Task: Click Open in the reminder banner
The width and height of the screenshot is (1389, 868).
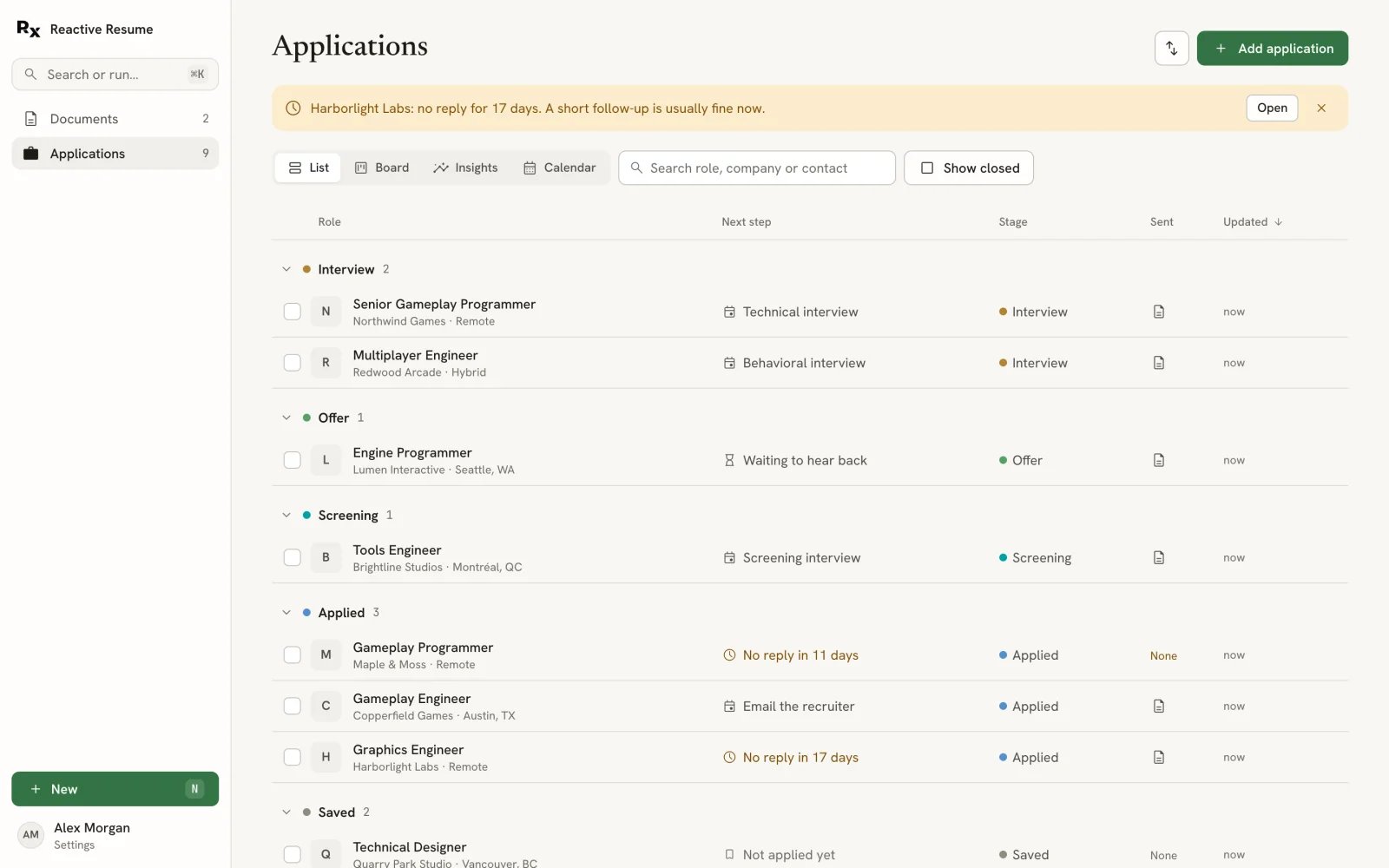Action: [x=1272, y=108]
